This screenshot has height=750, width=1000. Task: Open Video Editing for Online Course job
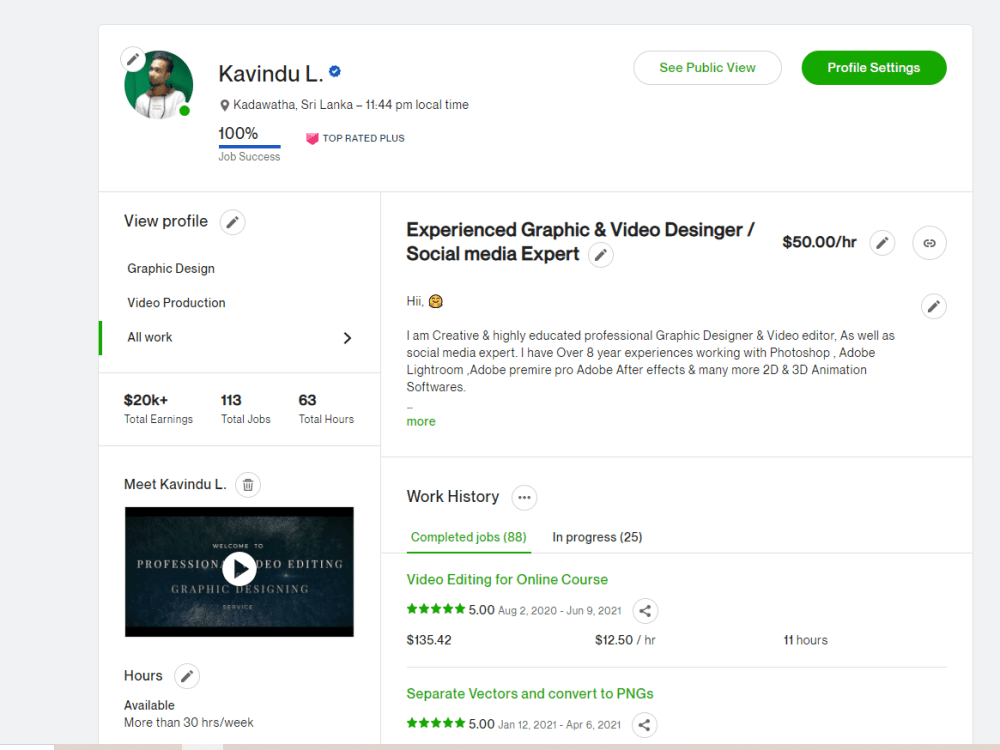pyautogui.click(x=507, y=579)
